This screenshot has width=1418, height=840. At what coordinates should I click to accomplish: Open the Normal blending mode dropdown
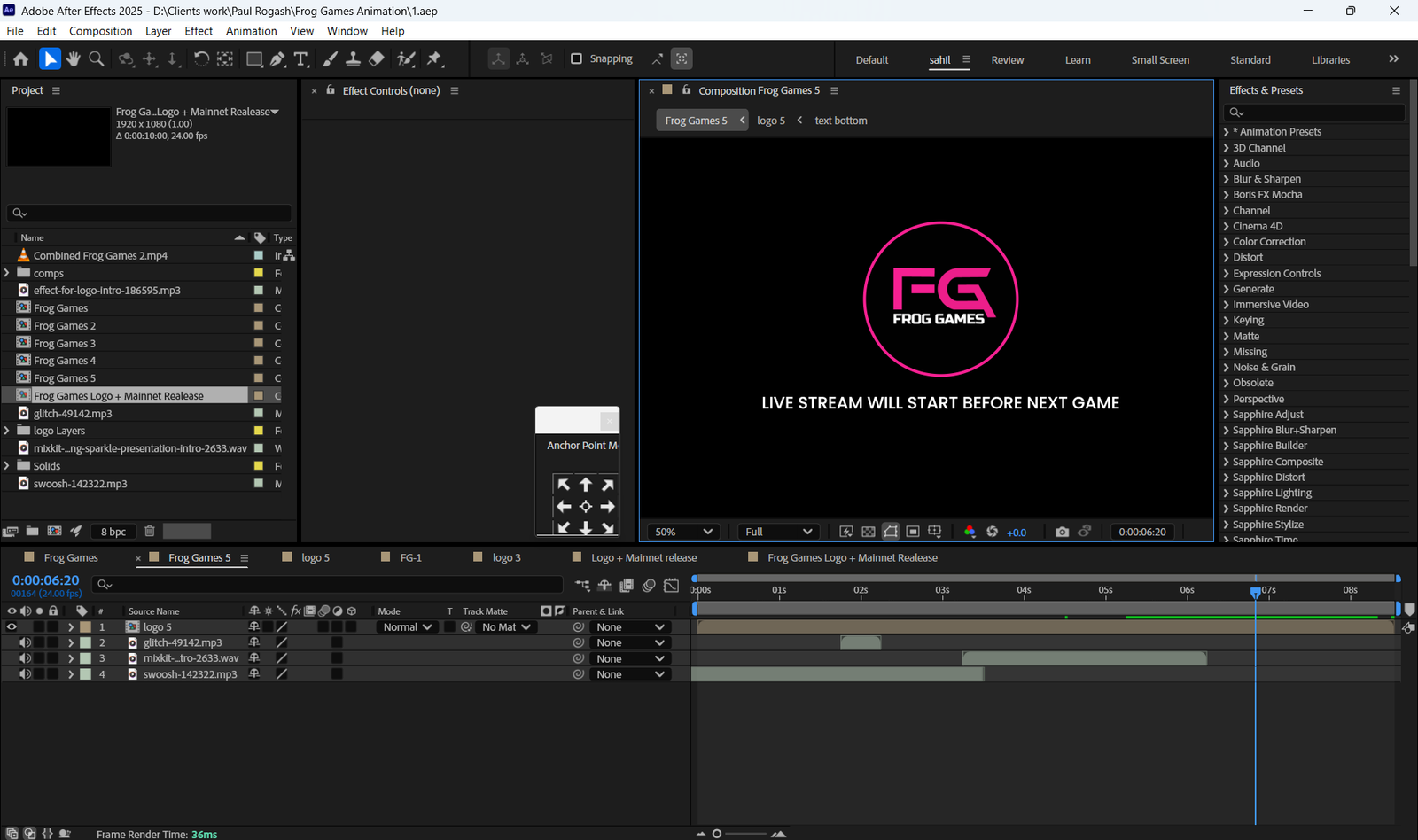click(x=408, y=626)
